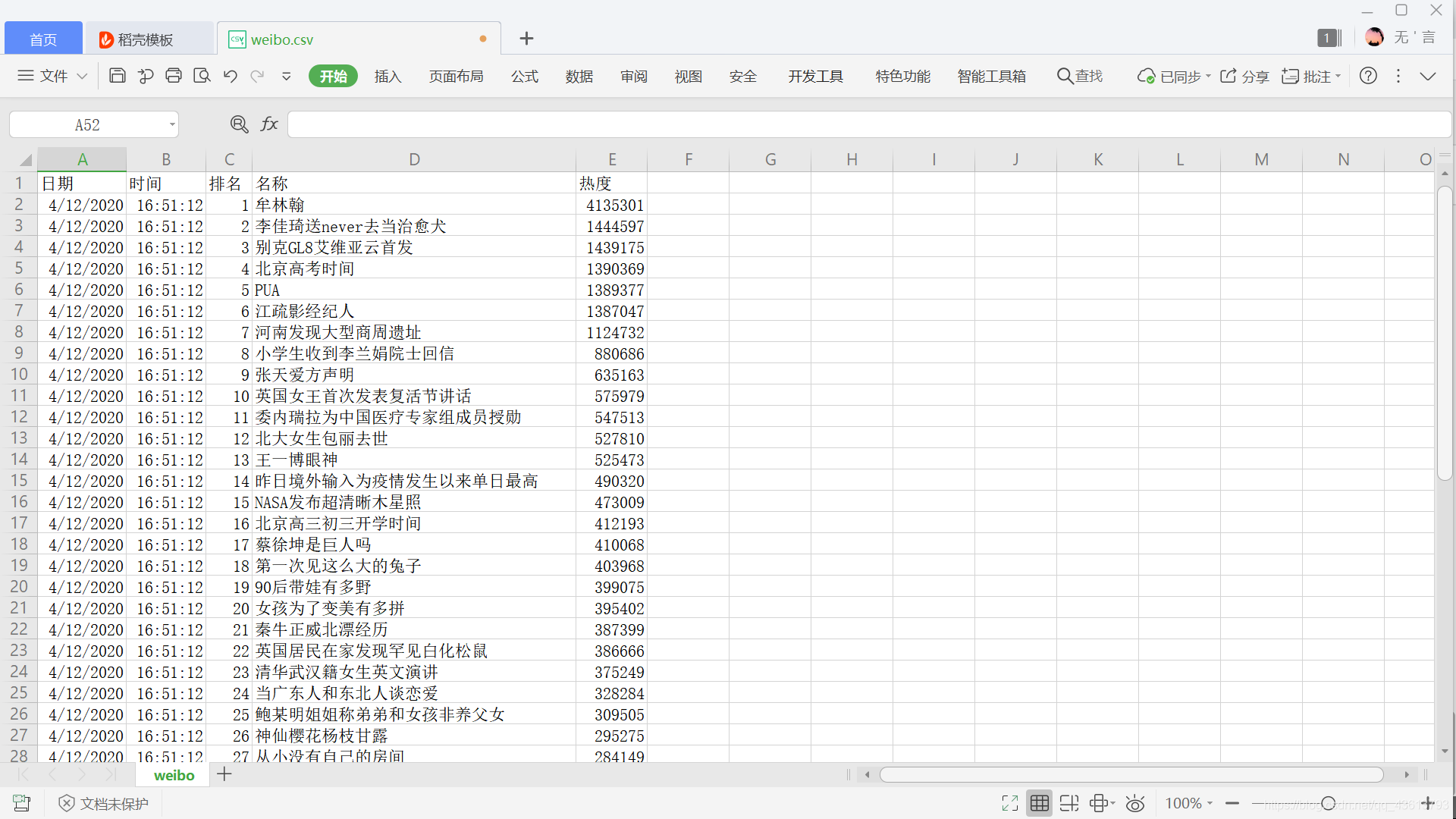This screenshot has height=819, width=1456.
Task: Switch to the 视图 tab
Action: tap(688, 76)
